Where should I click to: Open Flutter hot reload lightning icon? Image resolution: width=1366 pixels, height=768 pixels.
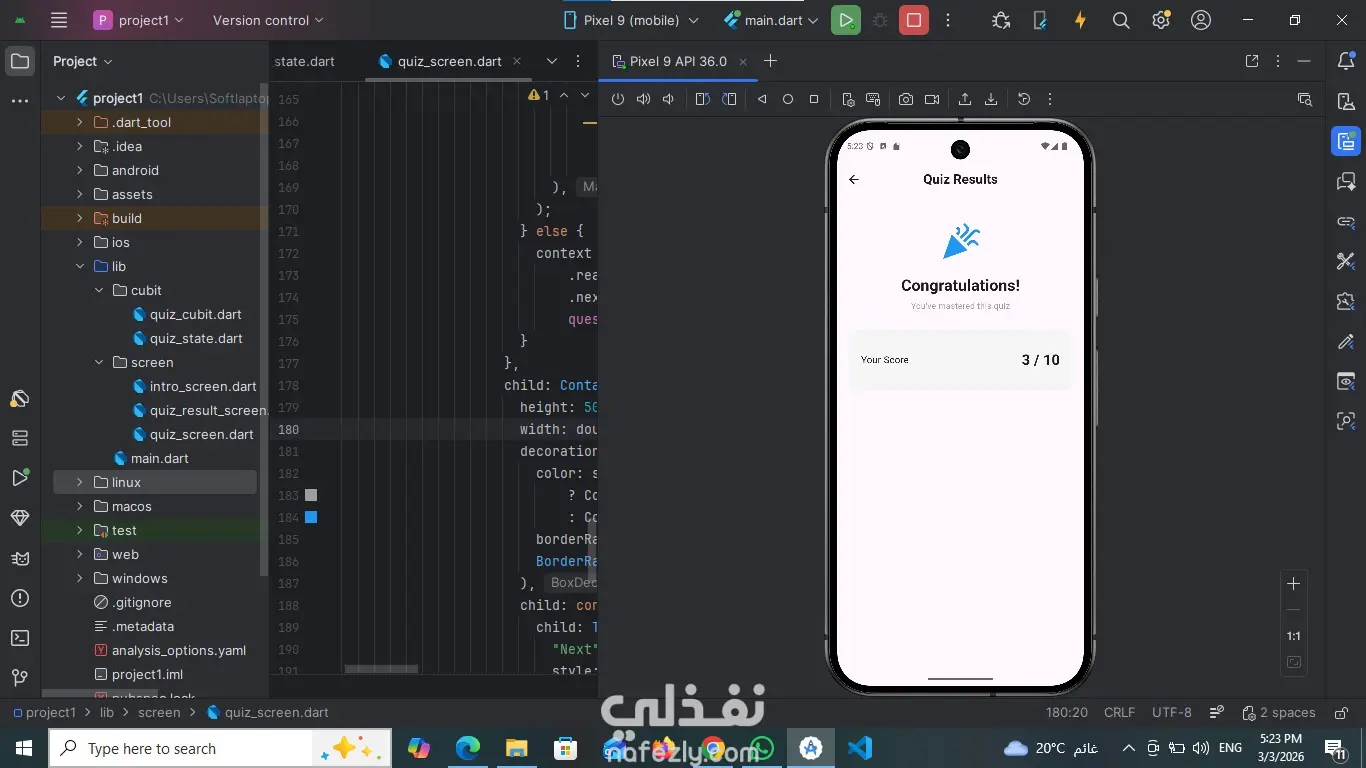tap(1080, 20)
